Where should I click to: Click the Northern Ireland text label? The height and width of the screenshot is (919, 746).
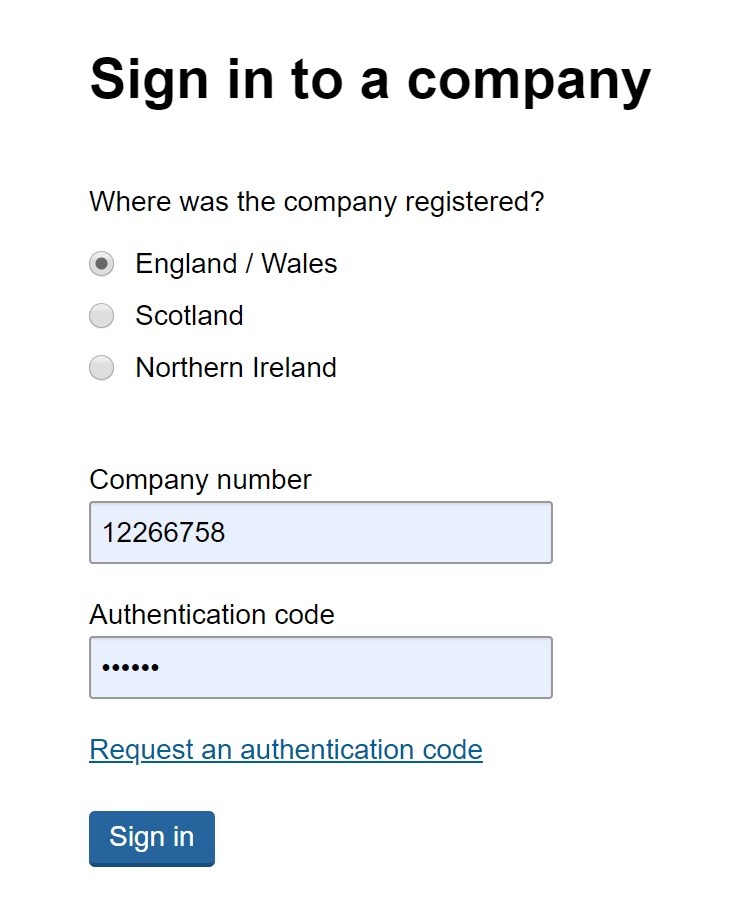(x=236, y=367)
